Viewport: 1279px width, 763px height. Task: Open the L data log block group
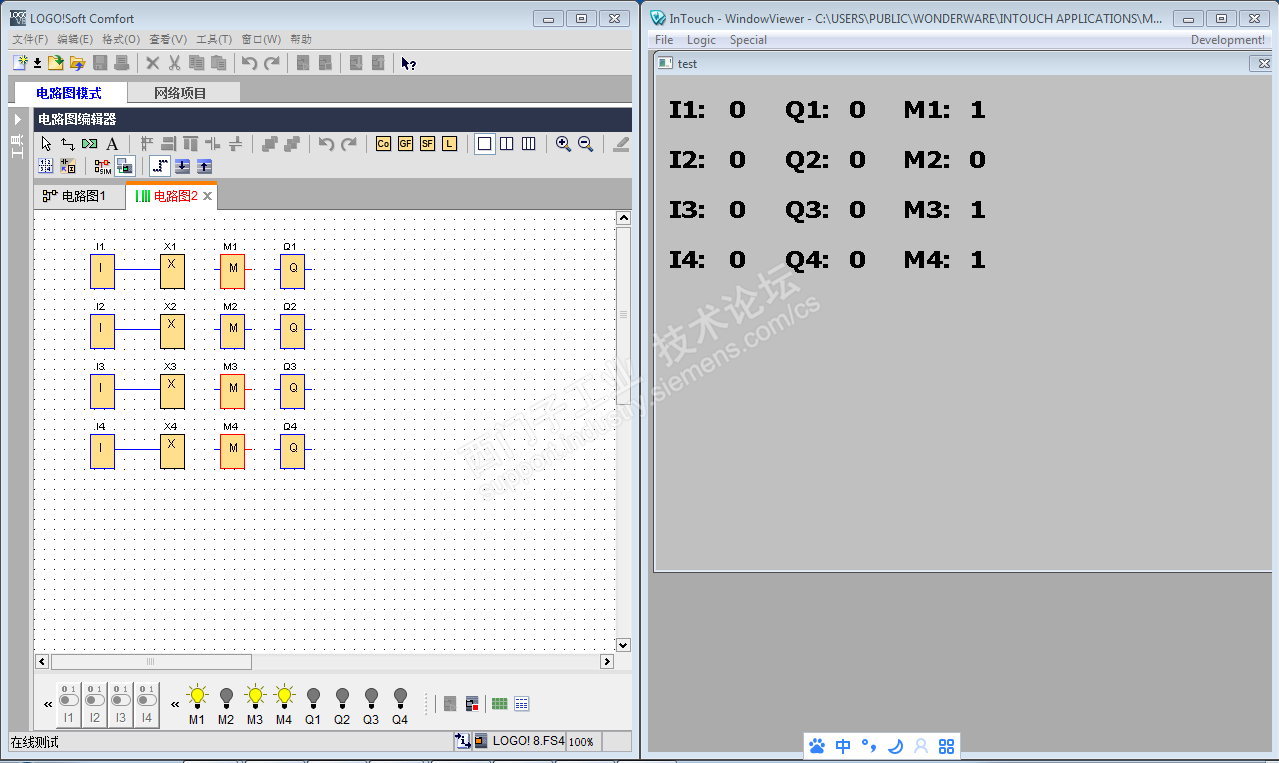pyautogui.click(x=449, y=144)
